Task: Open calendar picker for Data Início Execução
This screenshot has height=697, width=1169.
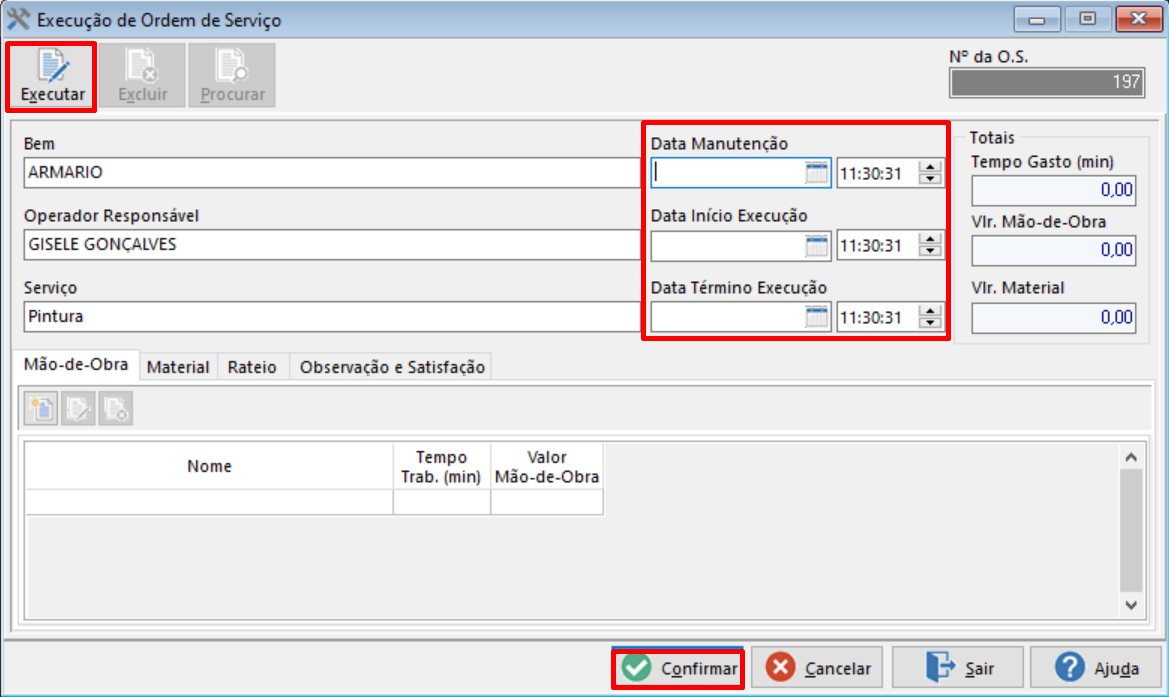Action: coord(816,245)
